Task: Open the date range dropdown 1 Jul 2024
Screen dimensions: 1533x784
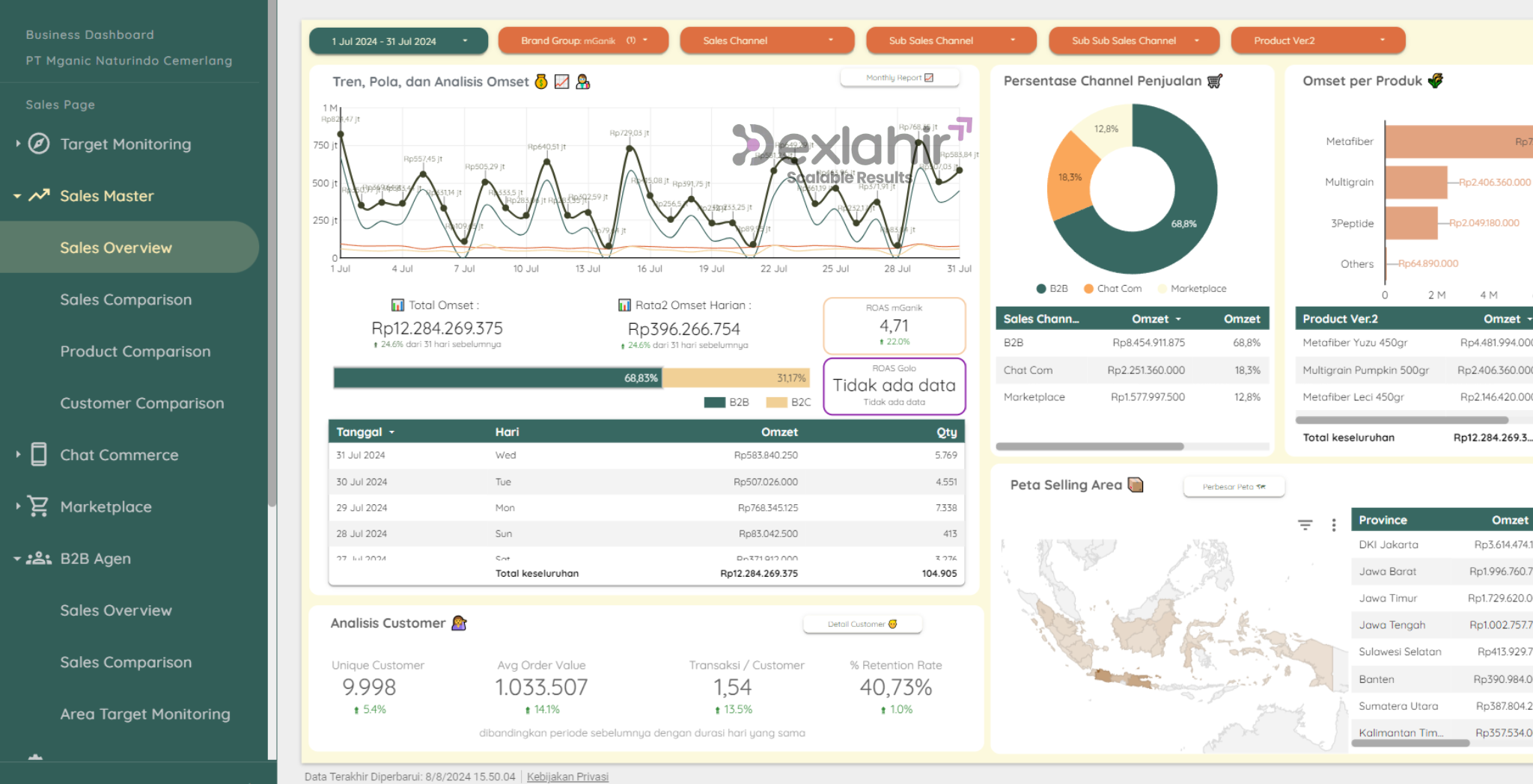Action: click(x=398, y=41)
